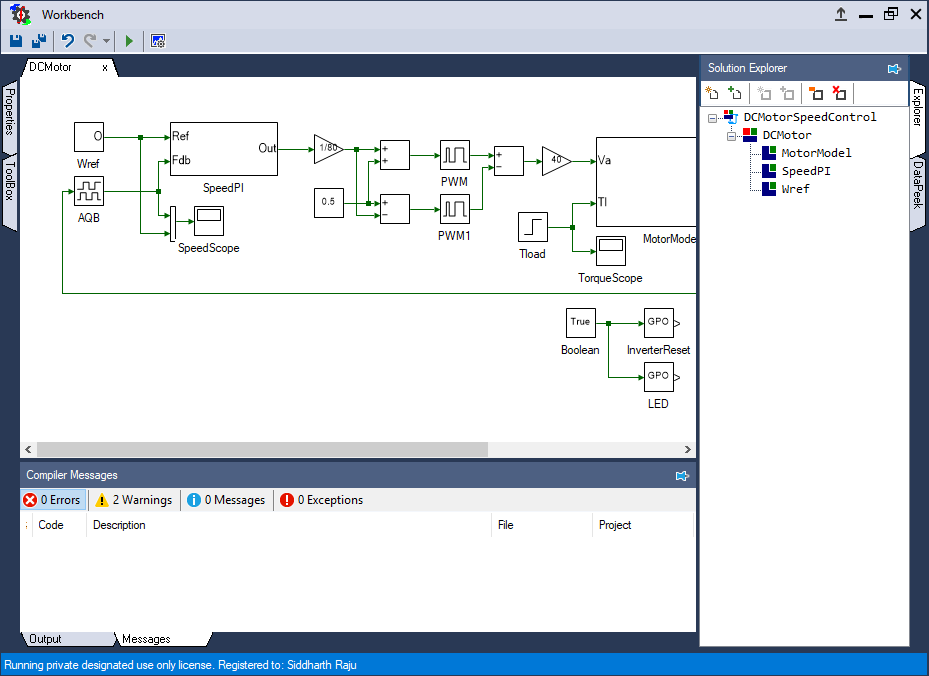Open the redo history dropdown arrow

pyautogui.click(x=106, y=41)
